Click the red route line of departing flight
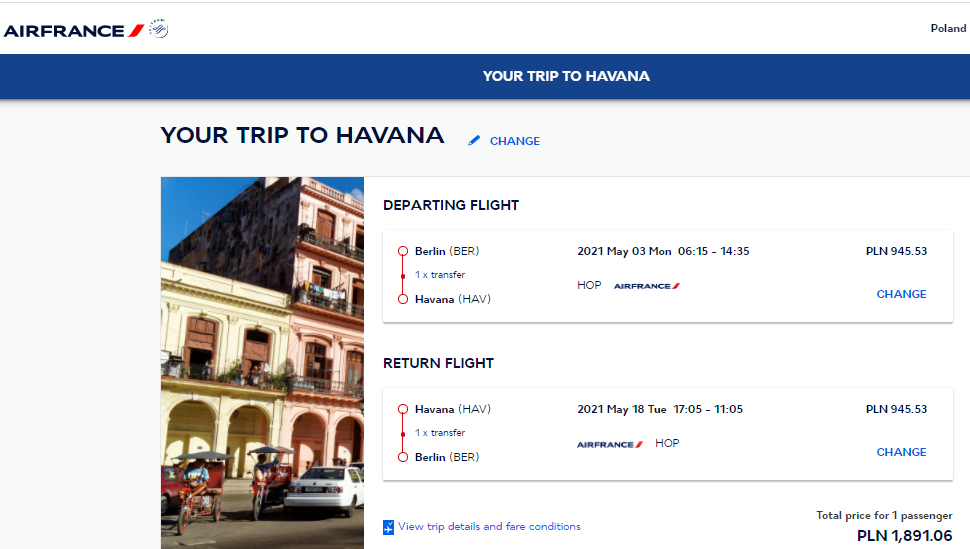The image size is (970, 549). (403, 275)
